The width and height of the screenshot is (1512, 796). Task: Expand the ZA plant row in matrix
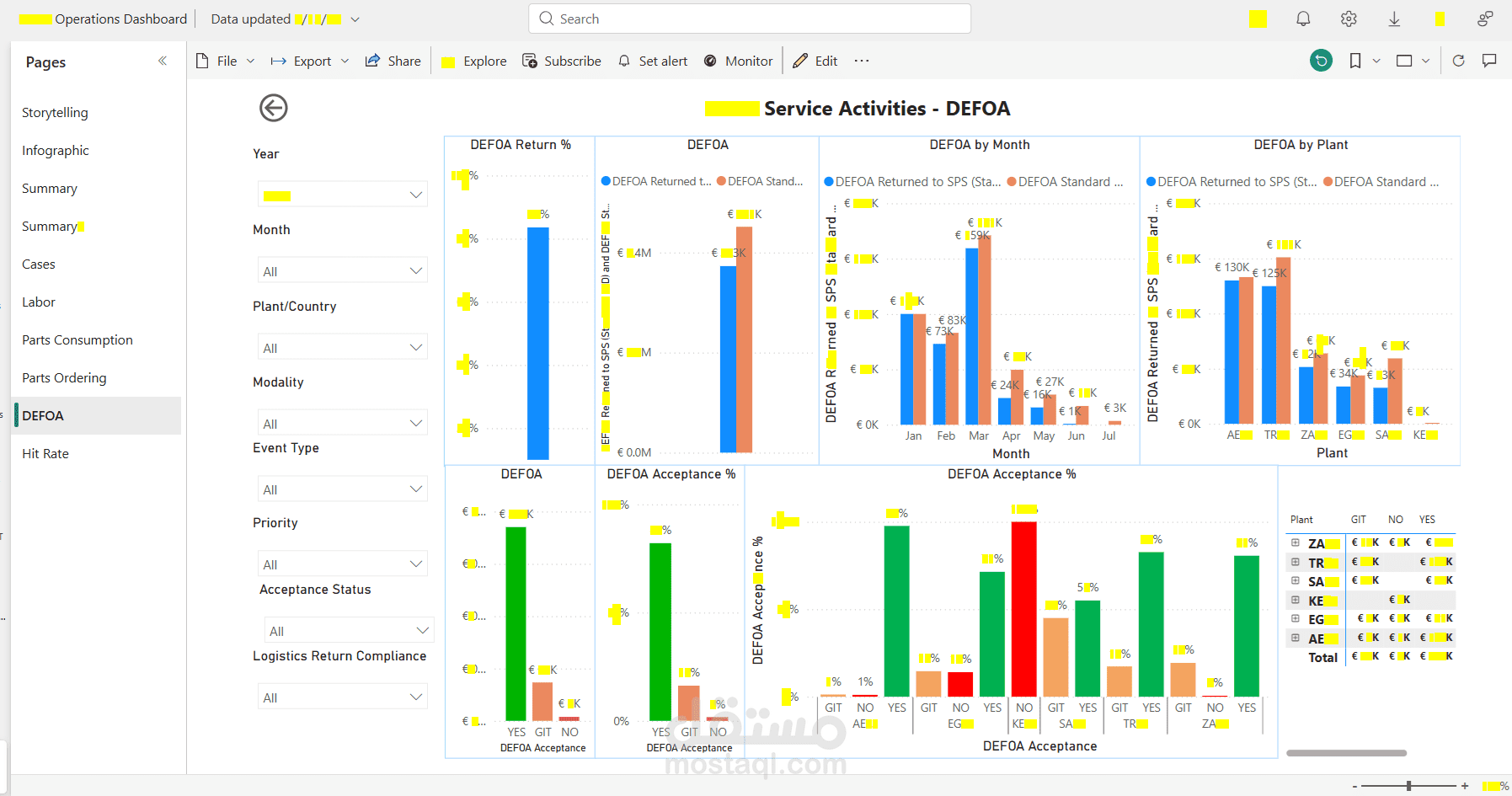point(1296,542)
